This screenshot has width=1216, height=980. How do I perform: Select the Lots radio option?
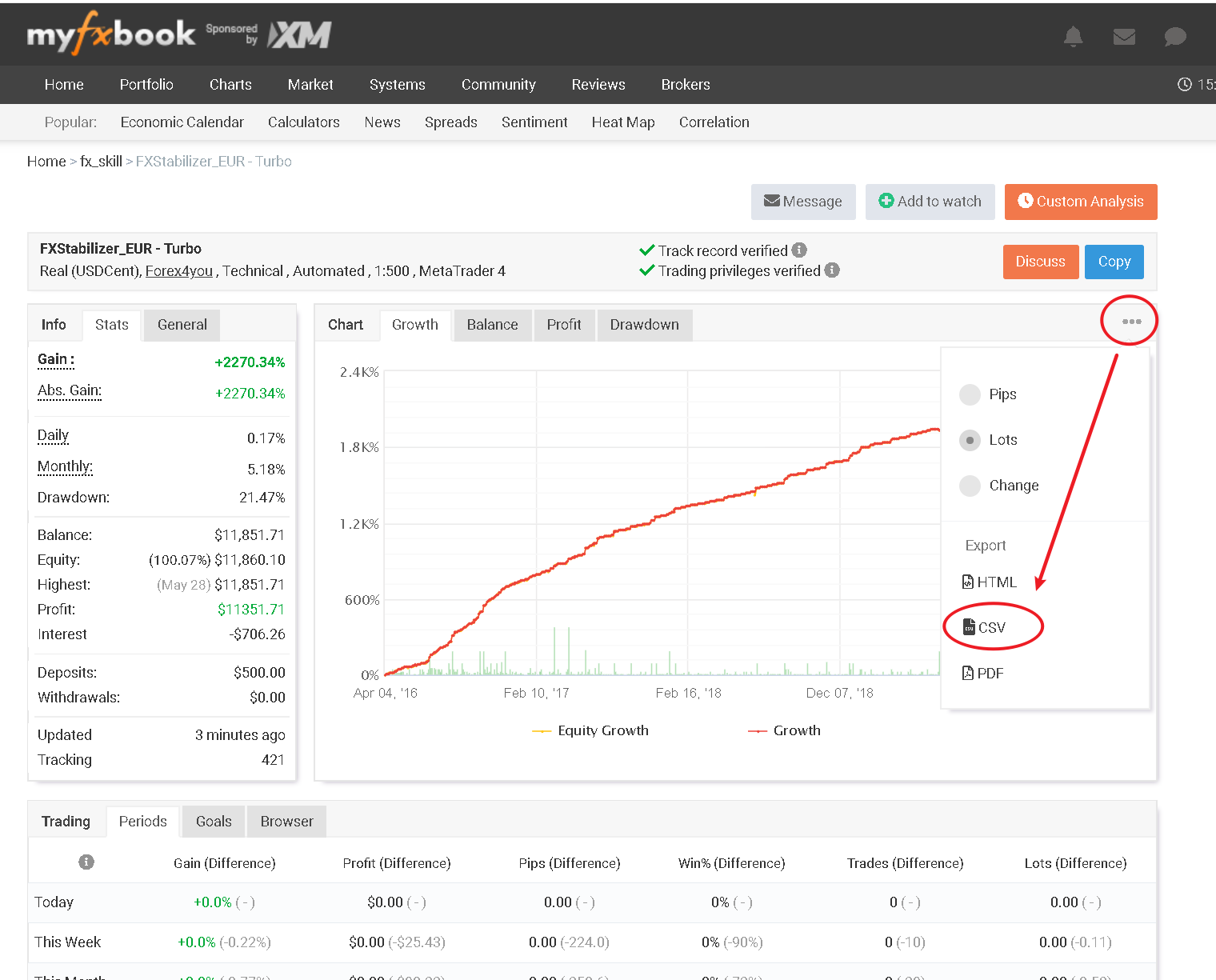(970, 440)
